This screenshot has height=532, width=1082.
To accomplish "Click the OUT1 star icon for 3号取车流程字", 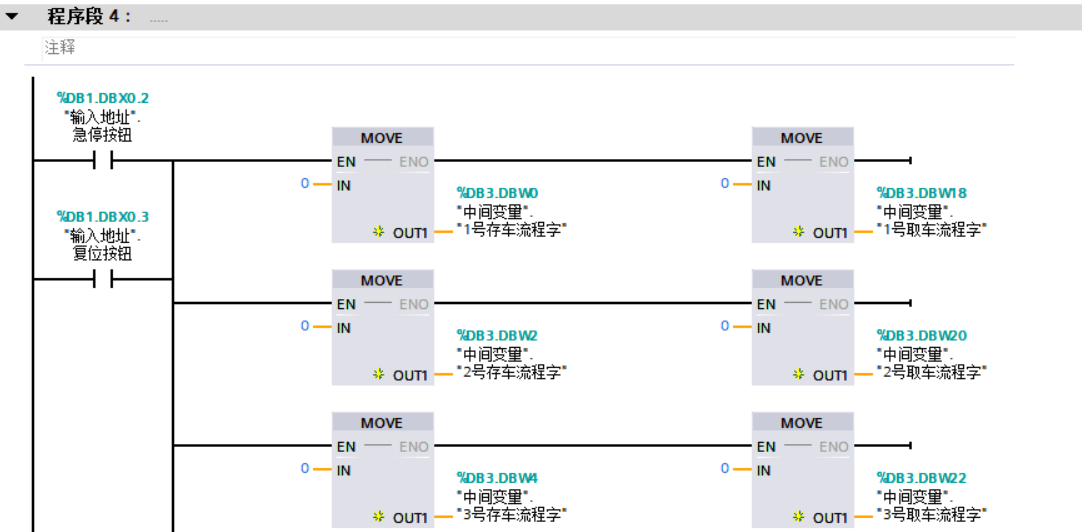I will click(x=798, y=518).
